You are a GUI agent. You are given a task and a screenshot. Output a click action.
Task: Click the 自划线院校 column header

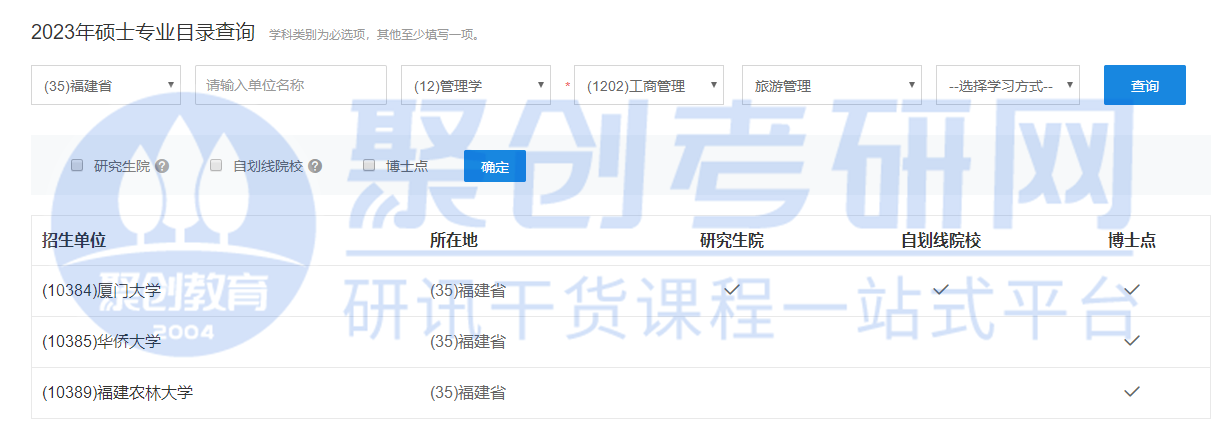click(941, 240)
